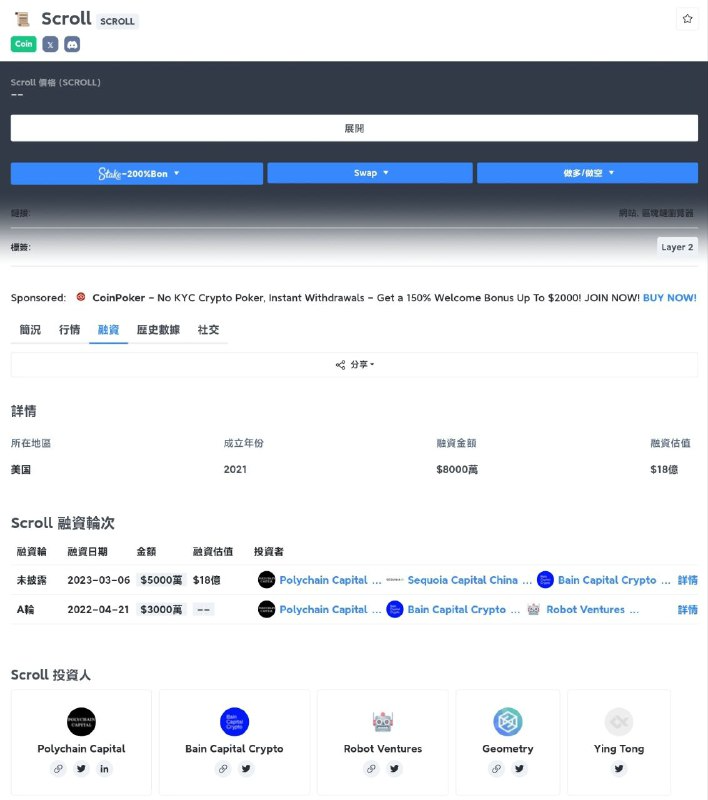Viewport: 708px width, 800px height.
Task: Click the CoinPoker sponsor logo icon
Action: [x=81, y=297]
